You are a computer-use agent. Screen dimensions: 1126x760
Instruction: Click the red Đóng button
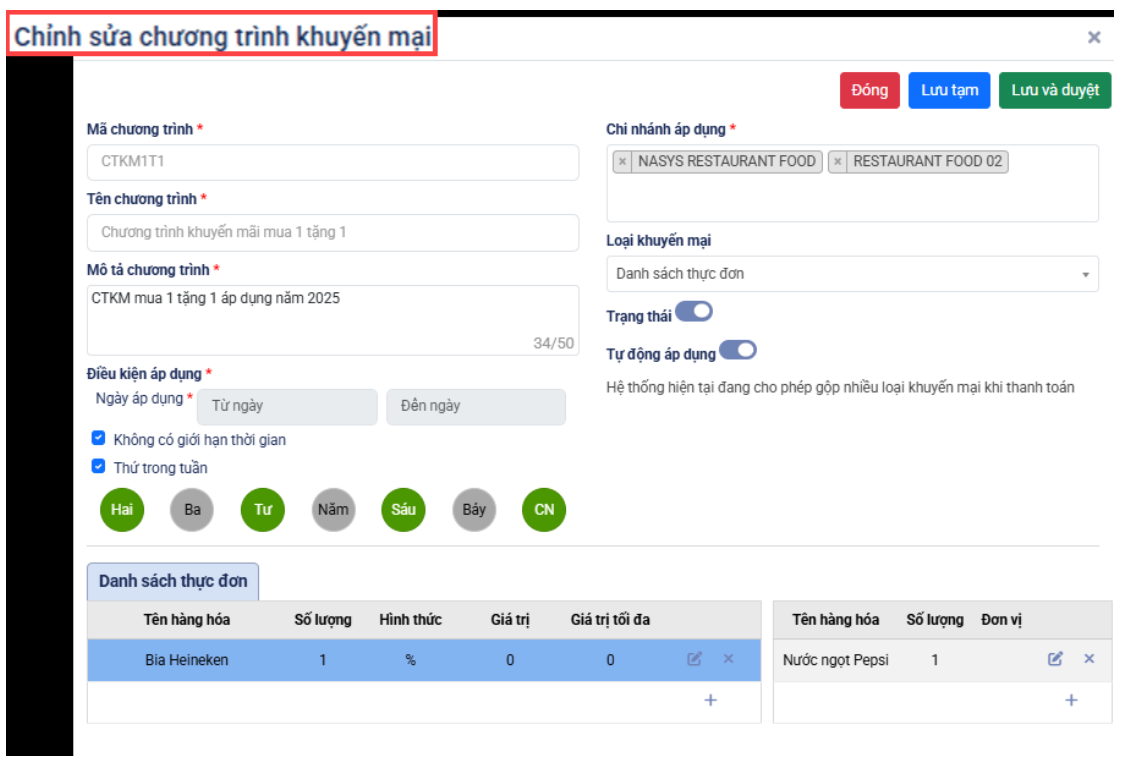pos(869,90)
